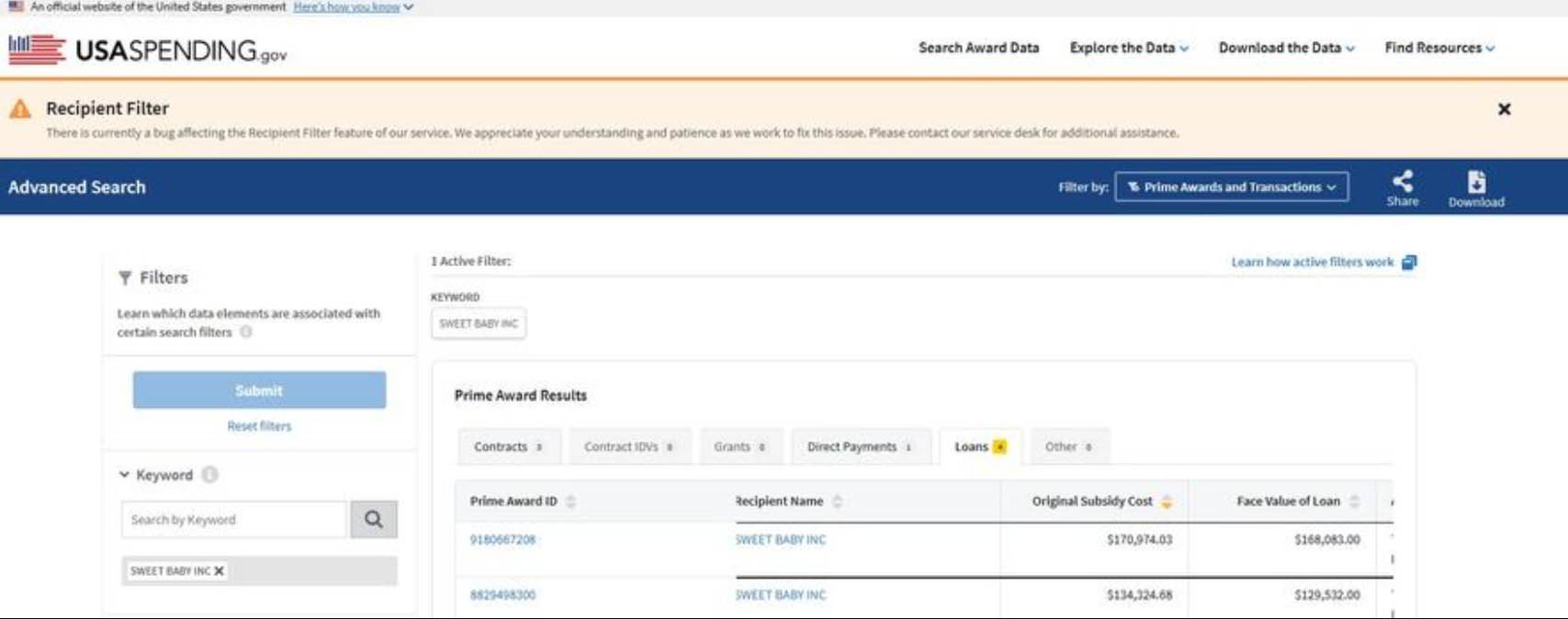Collapse the Keyword filter section
The image size is (1568, 619).
click(x=124, y=475)
